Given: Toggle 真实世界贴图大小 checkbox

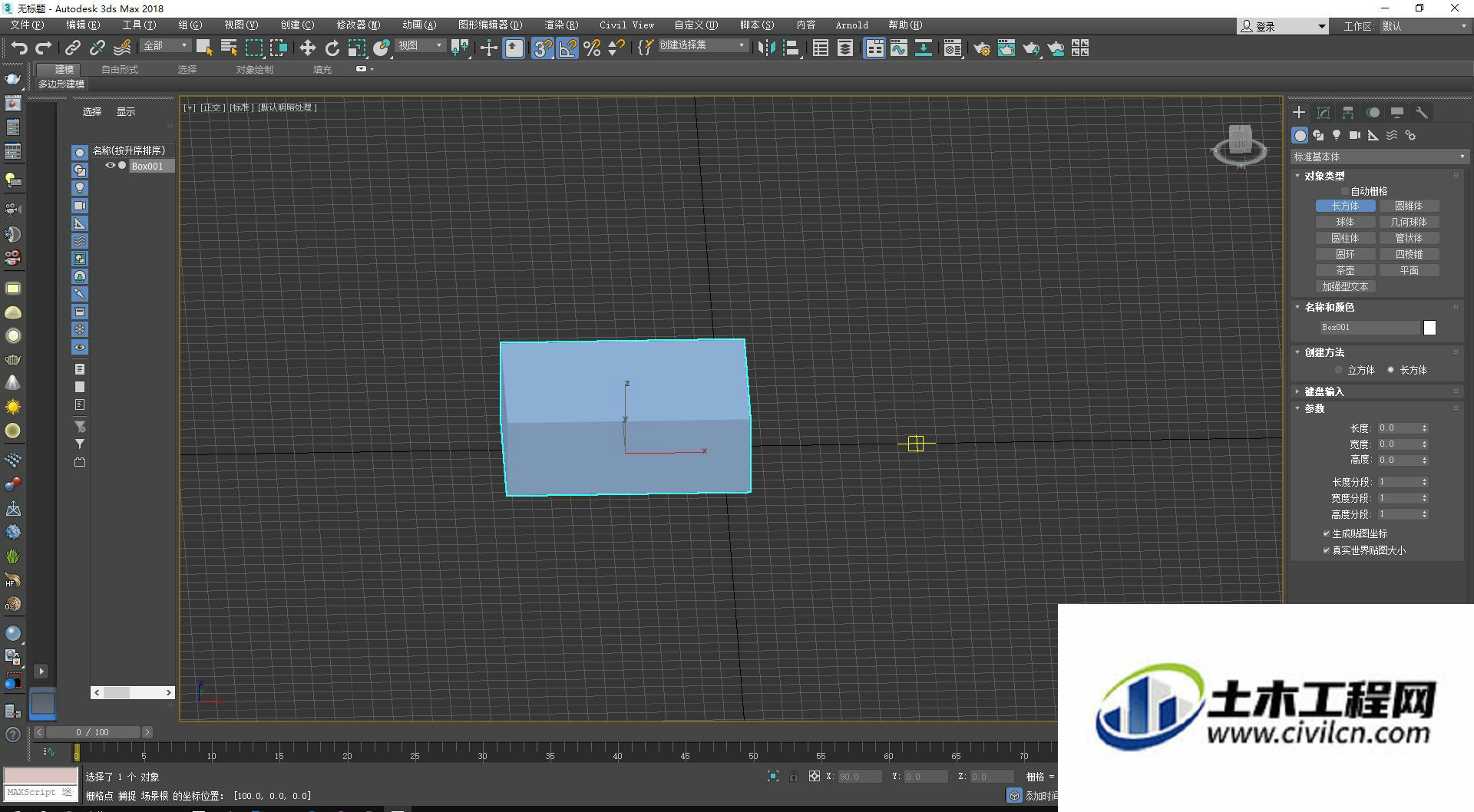Looking at the screenshot, I should click(1327, 550).
